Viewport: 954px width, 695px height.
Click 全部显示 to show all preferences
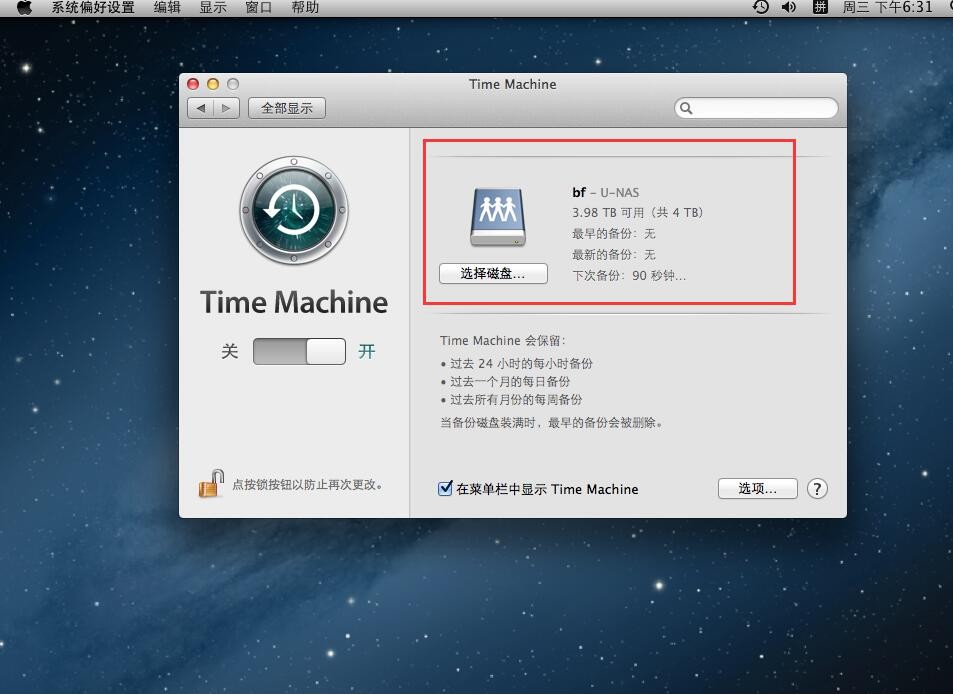(x=286, y=107)
